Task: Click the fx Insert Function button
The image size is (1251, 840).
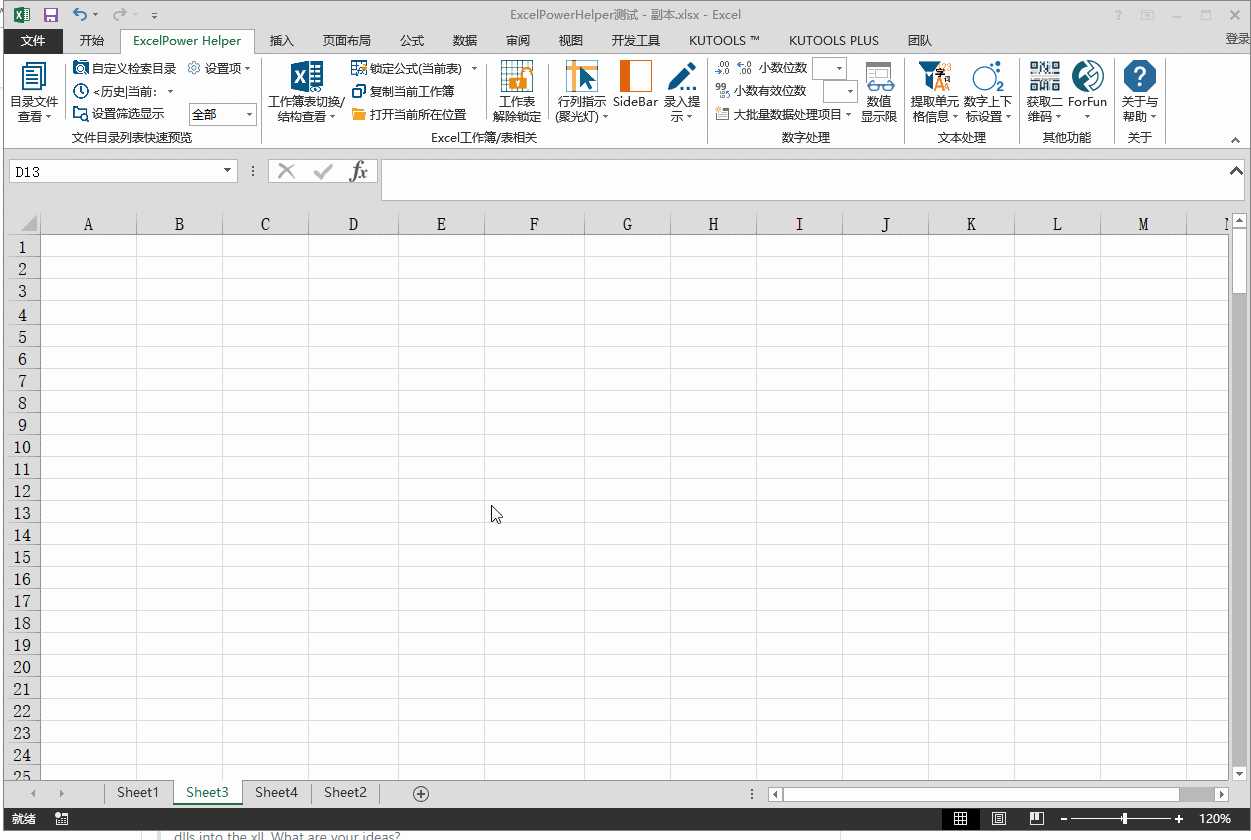Action: pos(358,171)
